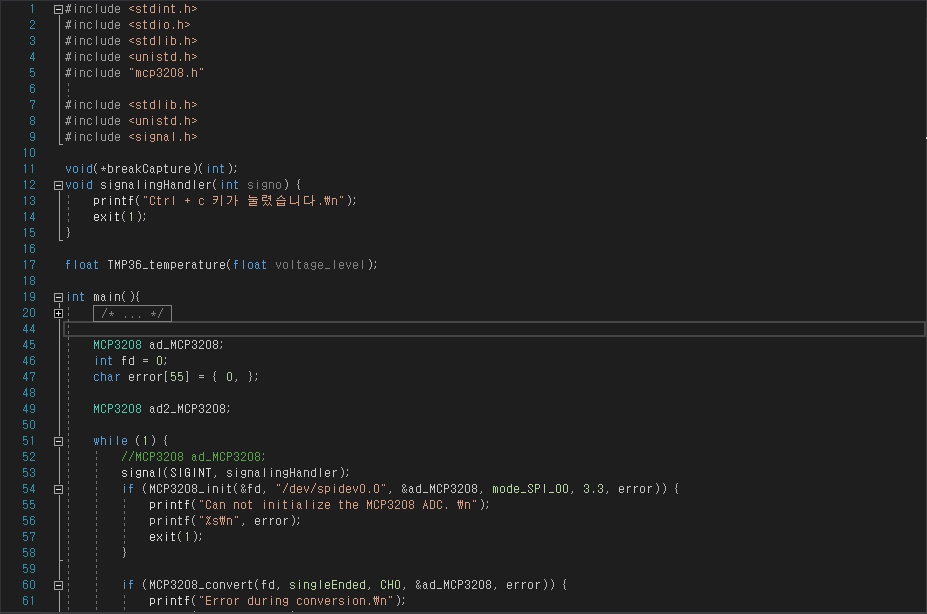Click the char error[55] declaration
The image size is (927, 614).
coord(176,377)
